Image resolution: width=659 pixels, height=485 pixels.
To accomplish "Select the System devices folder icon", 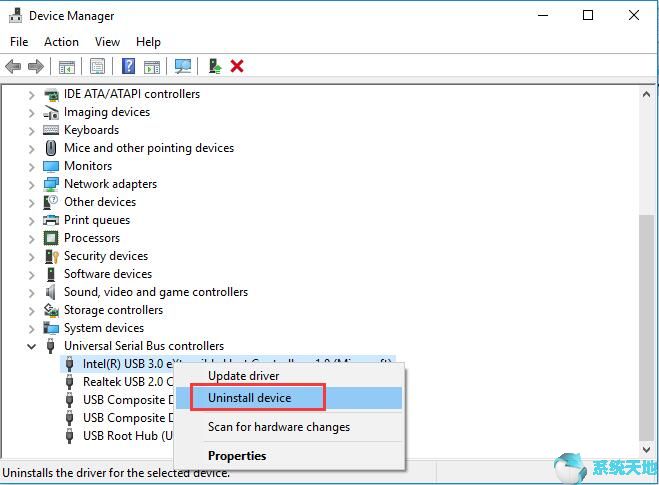I will [x=51, y=328].
